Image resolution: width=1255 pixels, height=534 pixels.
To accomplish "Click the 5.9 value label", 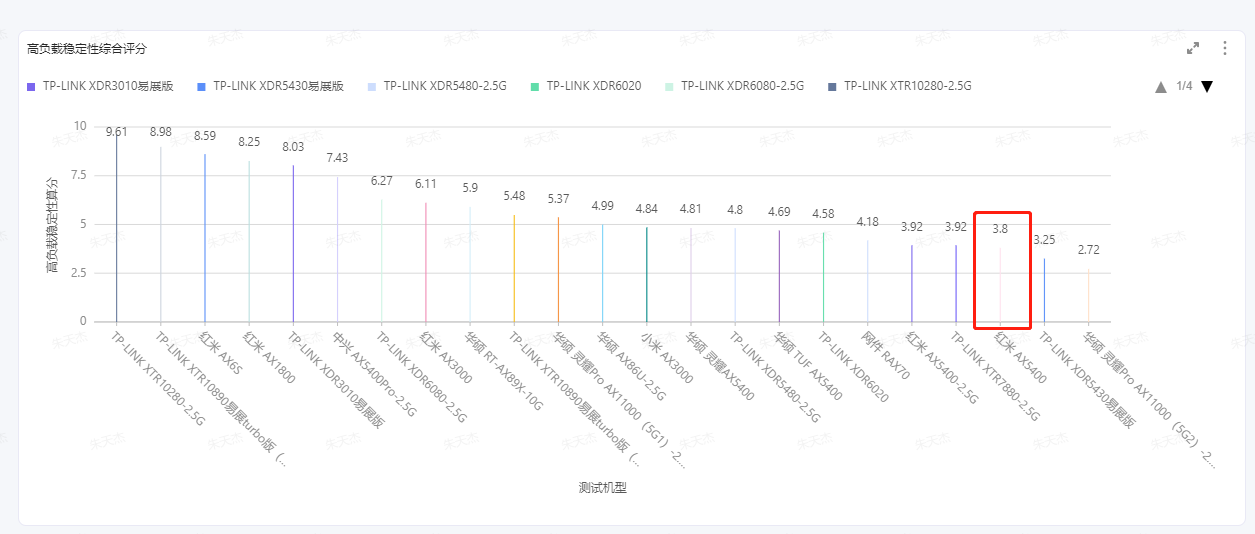I will click(470, 188).
